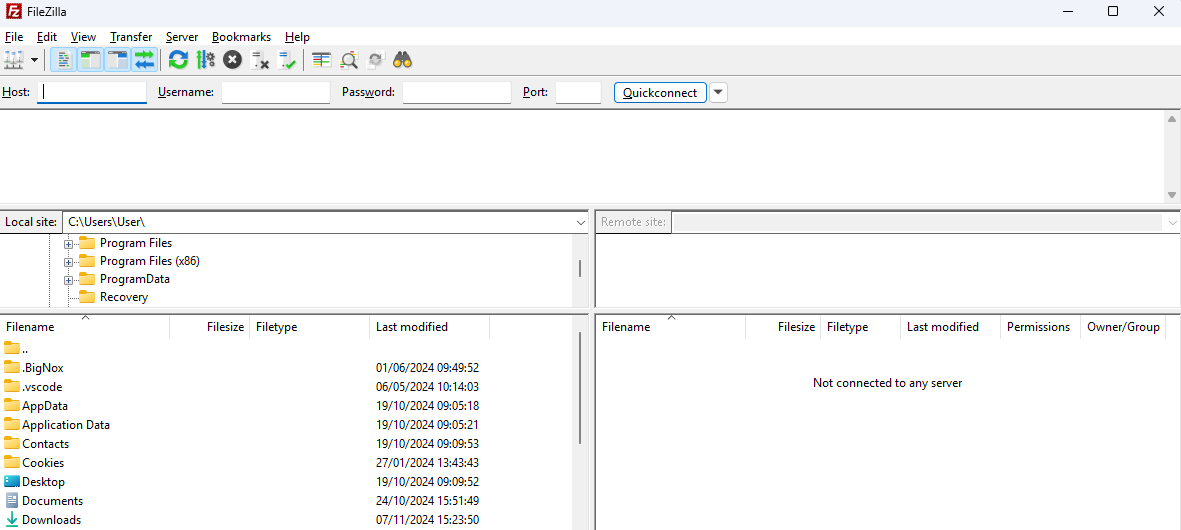Click the Quickconnect button
This screenshot has height=530, width=1181.
click(661, 93)
